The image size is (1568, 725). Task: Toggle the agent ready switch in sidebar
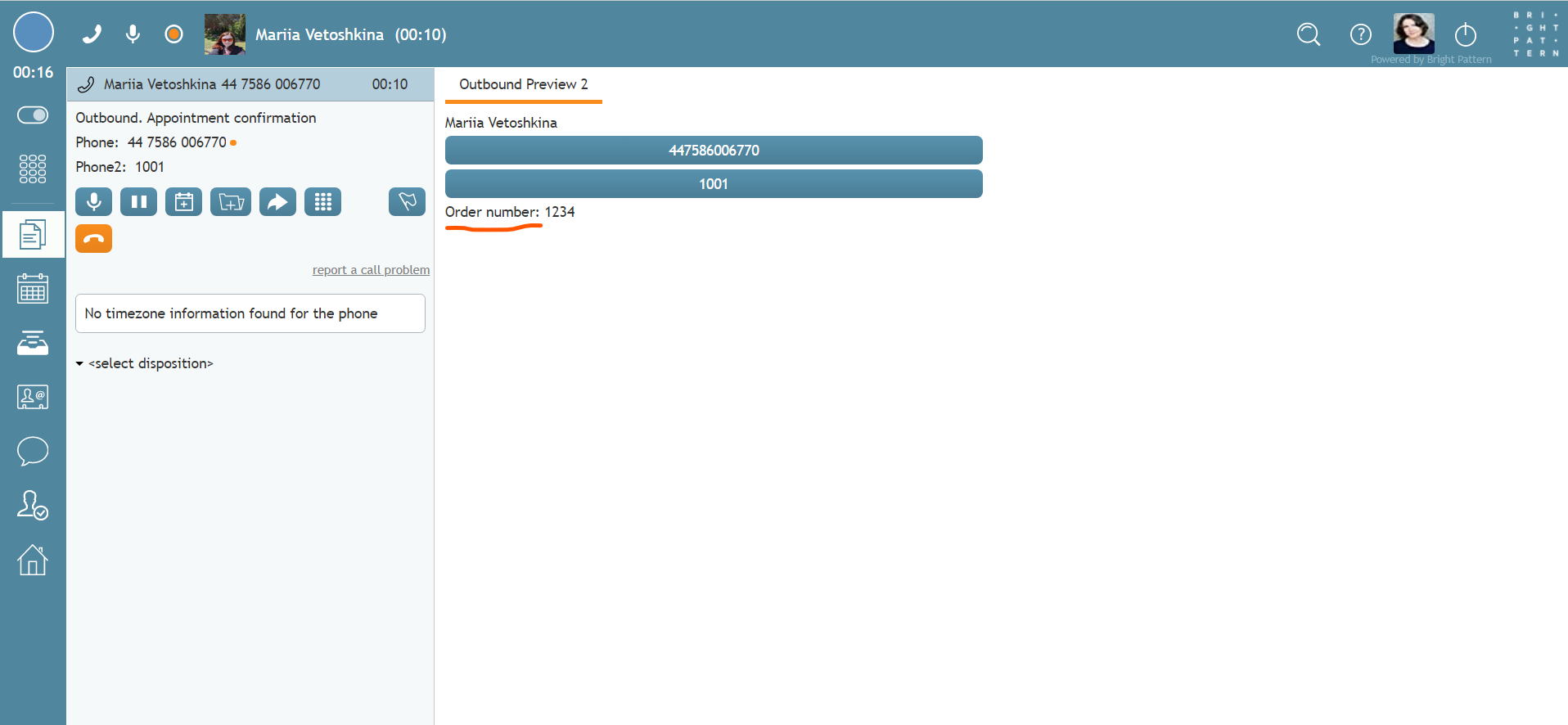(33, 115)
